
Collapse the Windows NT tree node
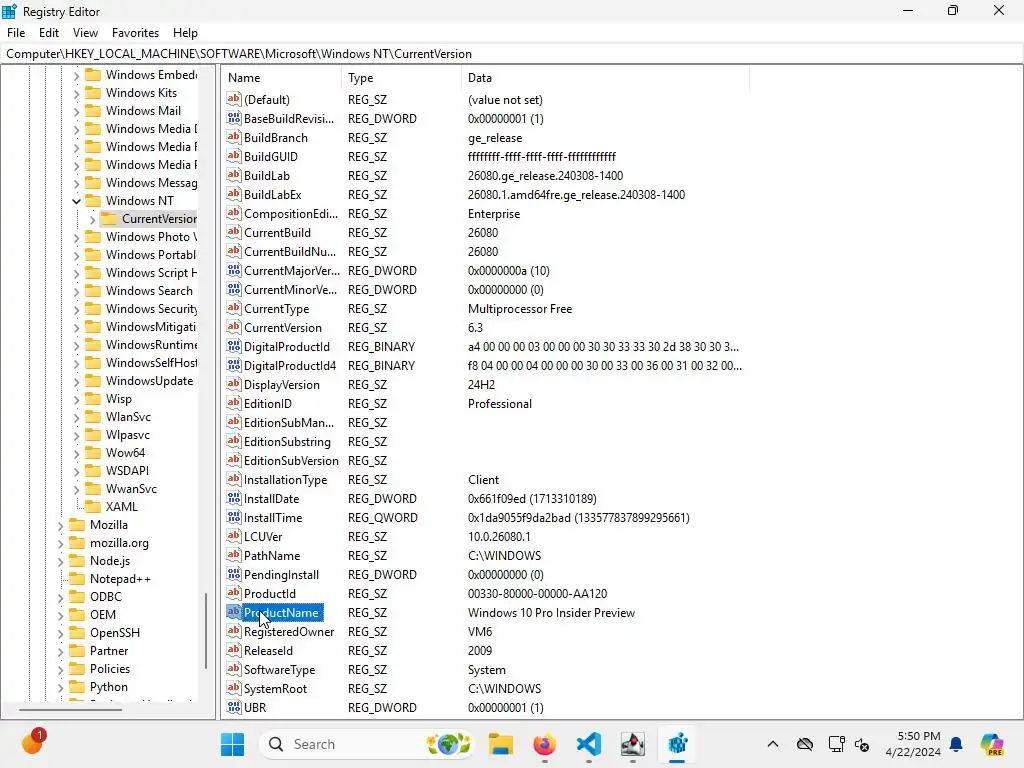point(76,201)
